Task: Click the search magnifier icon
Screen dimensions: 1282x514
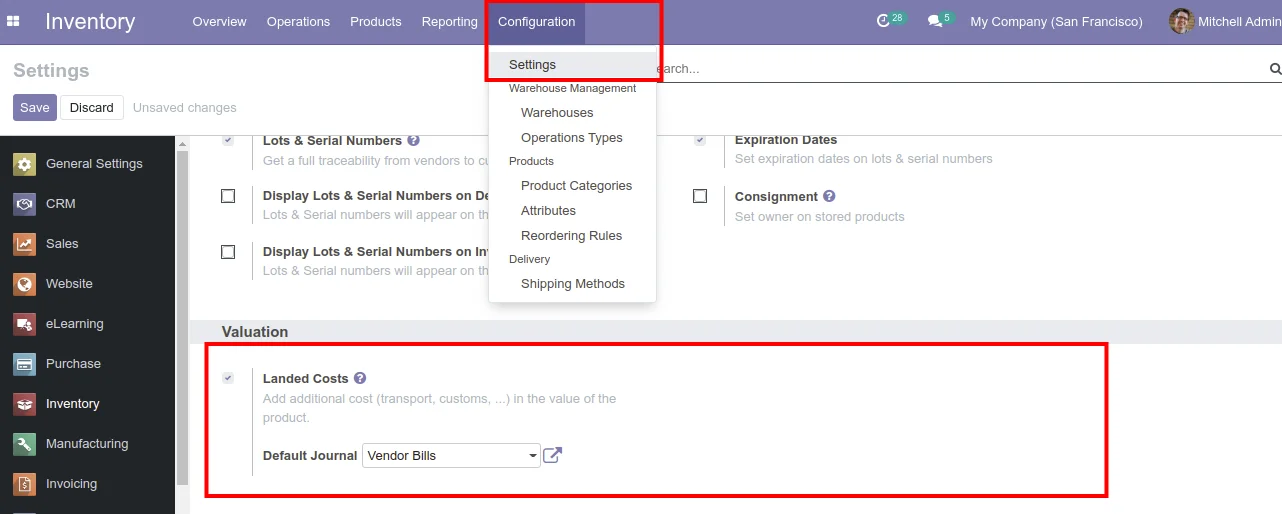Action: (1275, 69)
